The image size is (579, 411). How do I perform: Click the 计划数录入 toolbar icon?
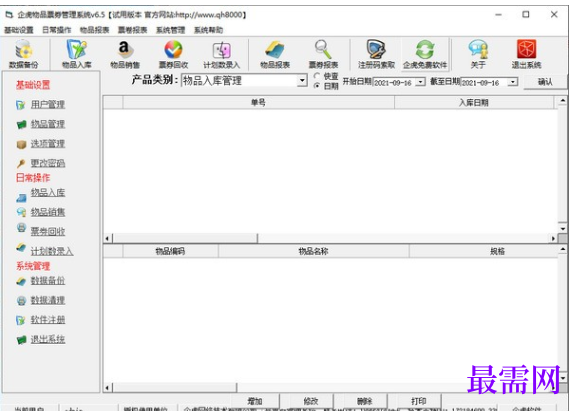pos(222,54)
